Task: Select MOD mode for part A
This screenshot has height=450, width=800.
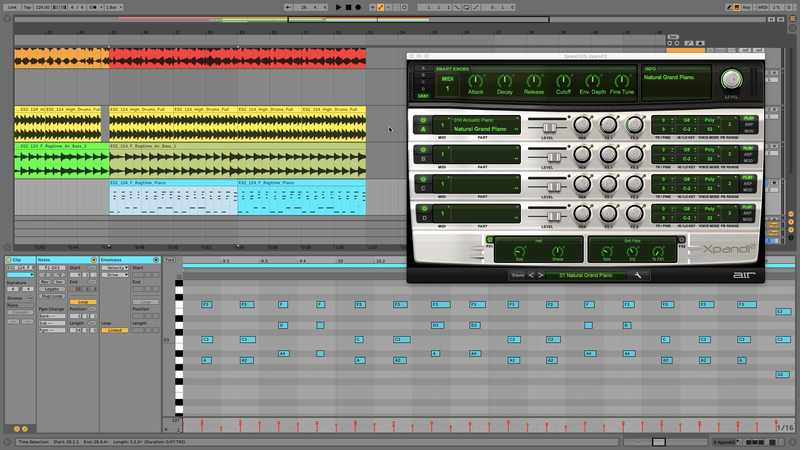Action: coord(748,131)
